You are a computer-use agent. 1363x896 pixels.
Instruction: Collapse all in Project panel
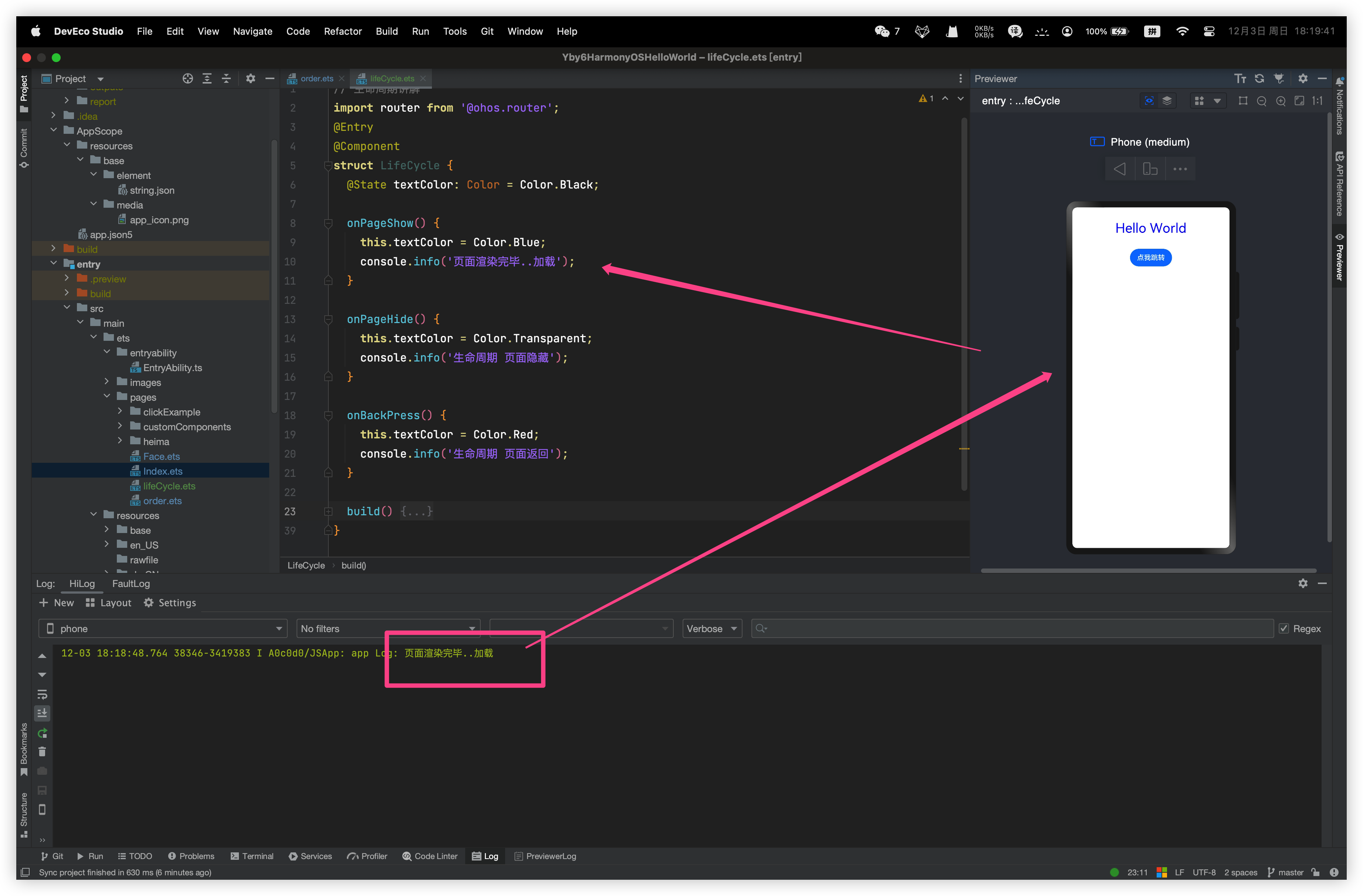point(226,78)
